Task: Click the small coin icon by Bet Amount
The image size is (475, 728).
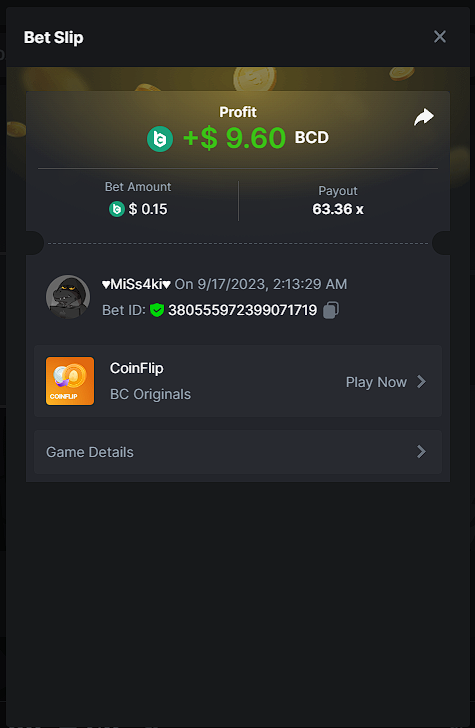Action: (117, 209)
